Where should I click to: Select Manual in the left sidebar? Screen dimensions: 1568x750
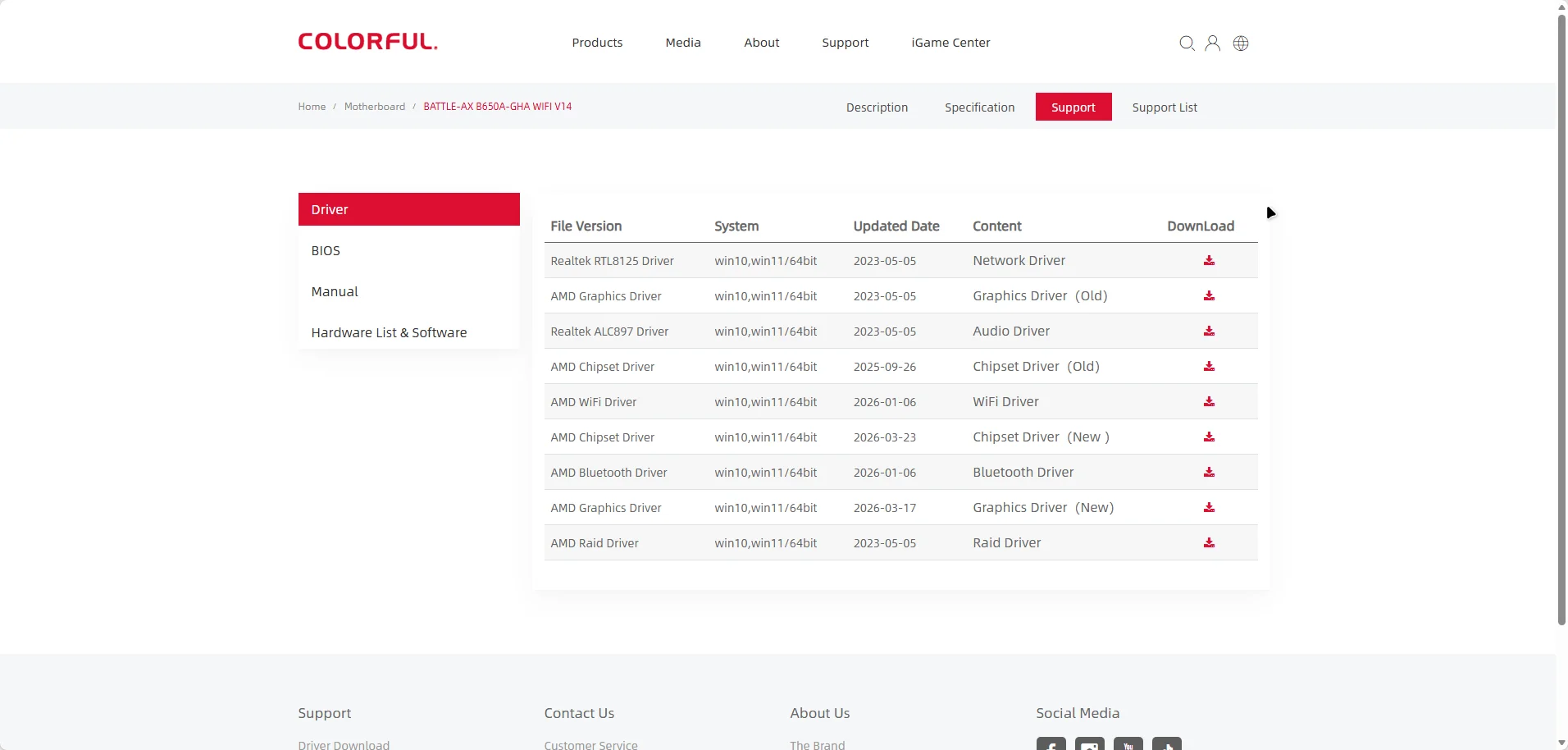409,291
